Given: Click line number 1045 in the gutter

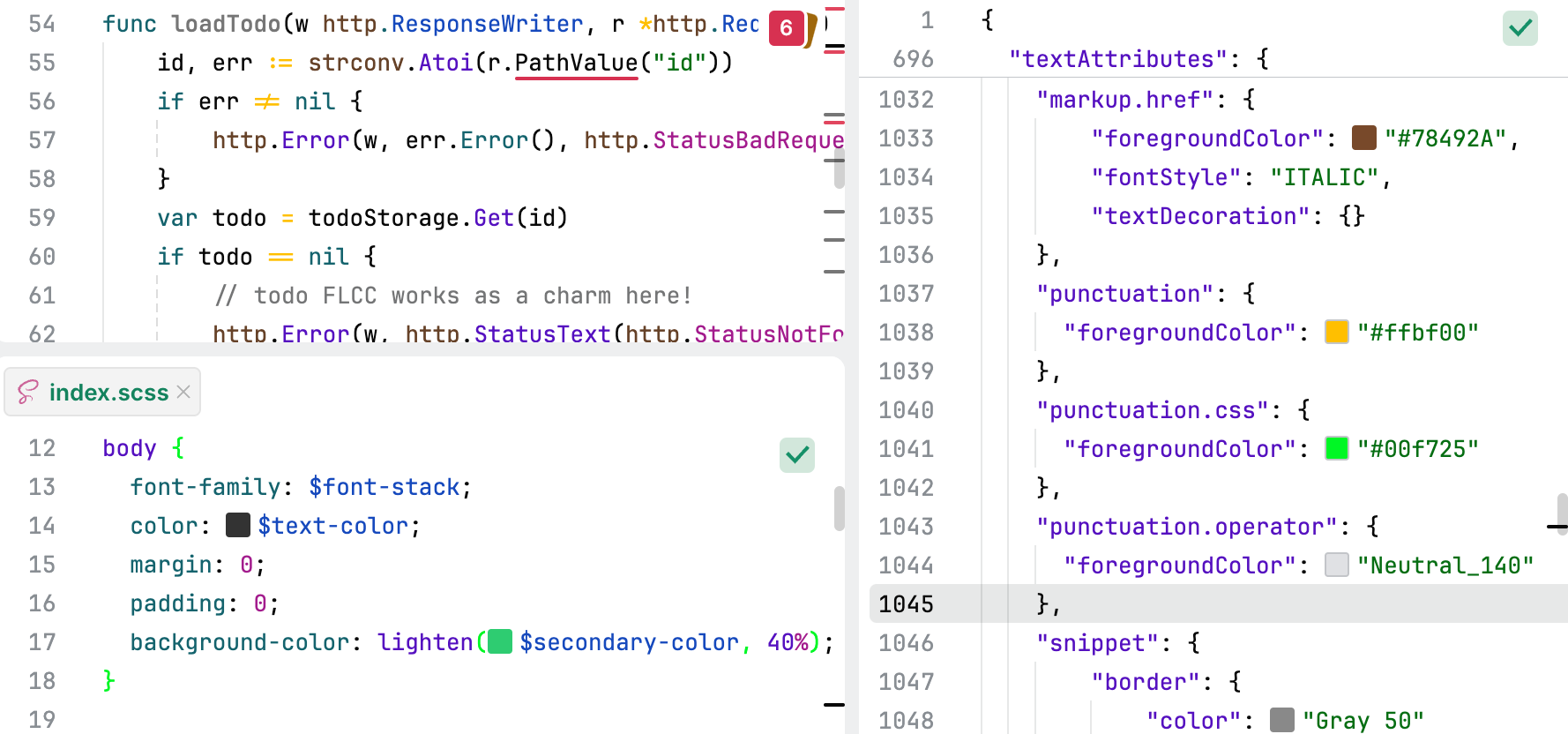Looking at the screenshot, I should point(906,604).
